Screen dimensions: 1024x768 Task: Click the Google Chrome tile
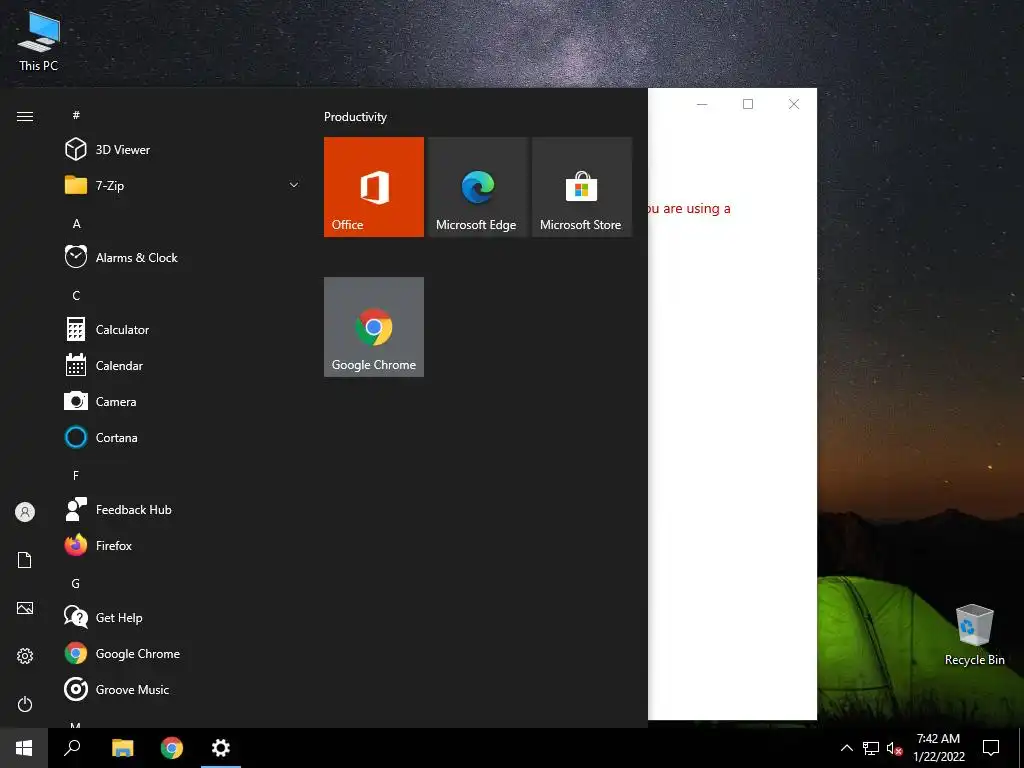(x=374, y=327)
